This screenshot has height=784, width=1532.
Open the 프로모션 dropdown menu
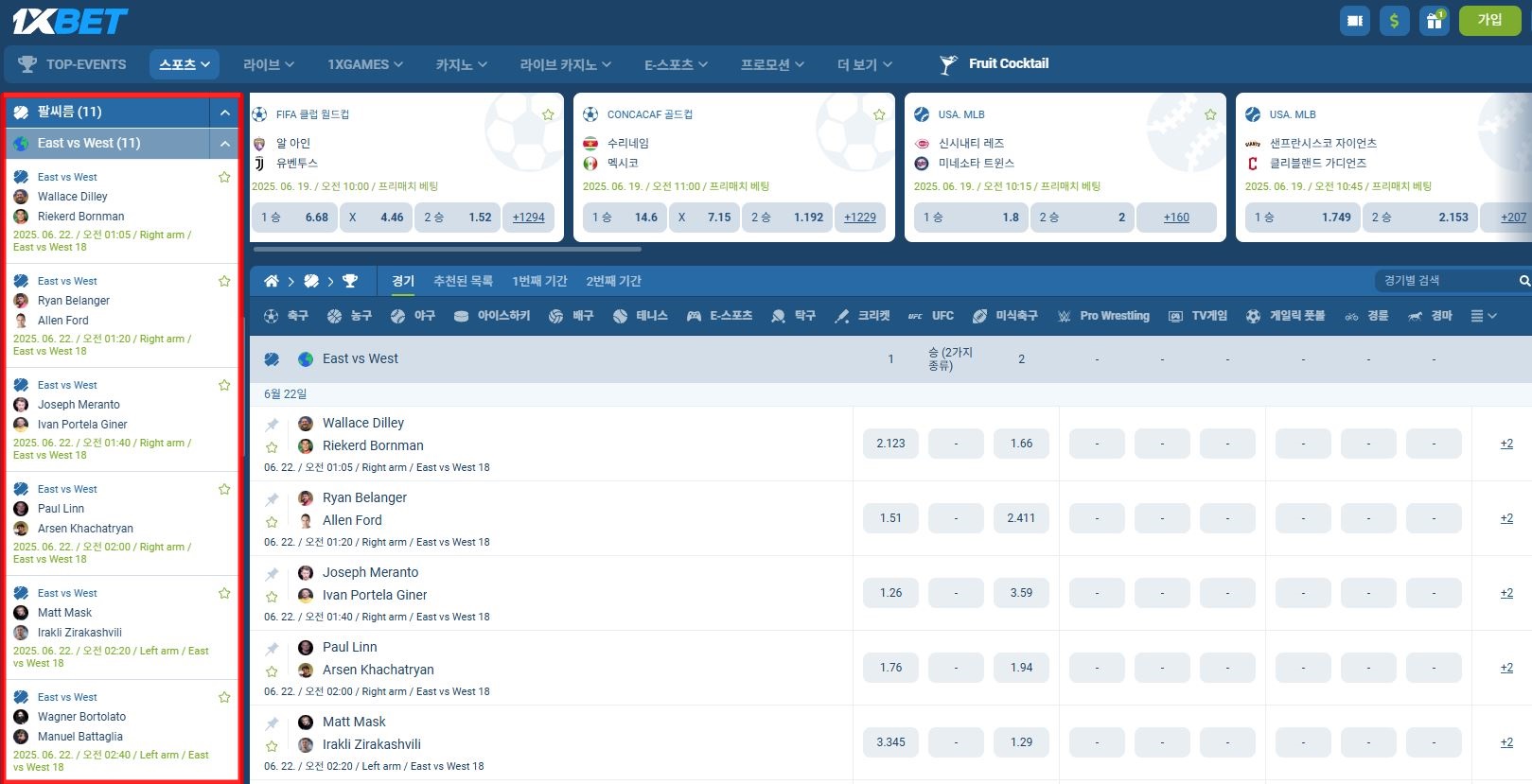pyautogui.click(x=772, y=64)
